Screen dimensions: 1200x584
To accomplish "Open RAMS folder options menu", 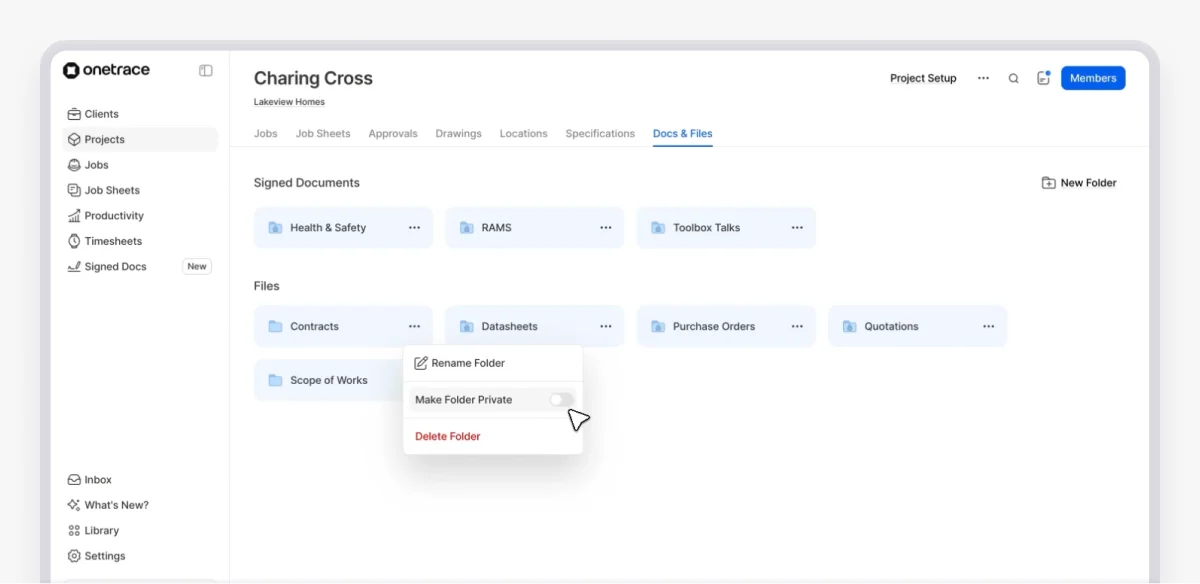I will point(606,228).
